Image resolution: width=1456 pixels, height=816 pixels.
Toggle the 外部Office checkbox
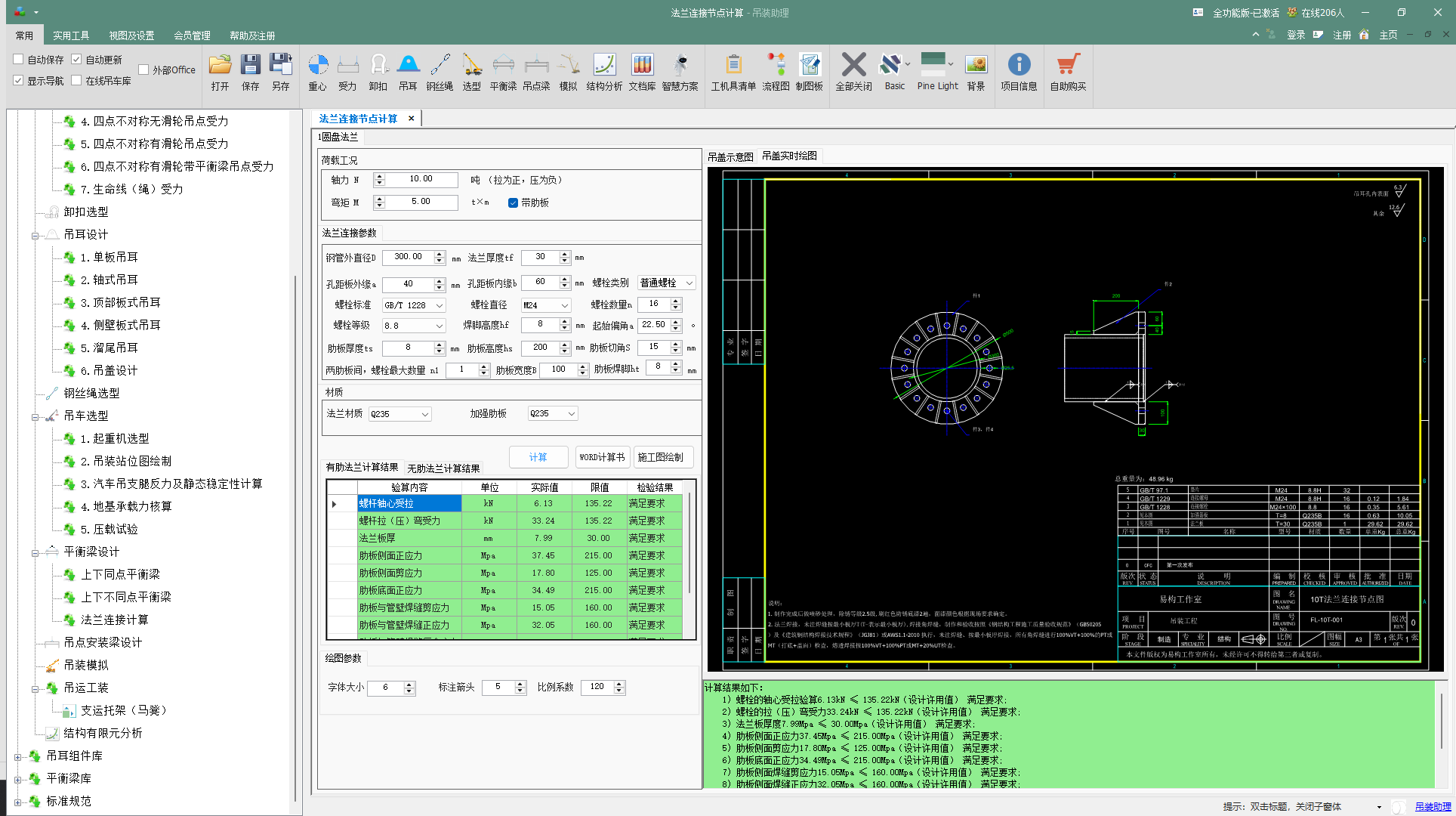pyautogui.click(x=143, y=70)
